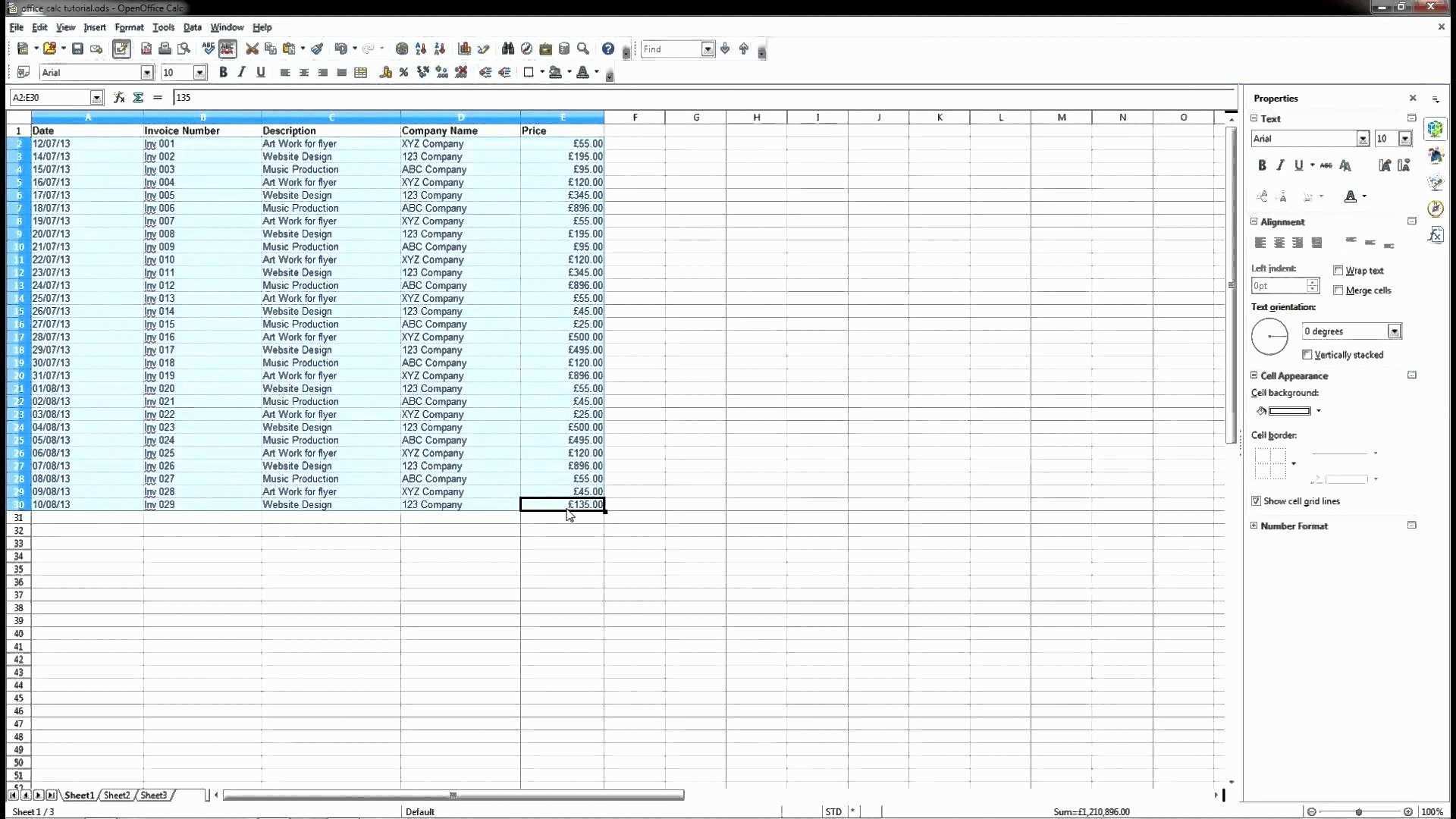Open the Format menu
This screenshot has width=1456, height=819.
click(x=129, y=27)
